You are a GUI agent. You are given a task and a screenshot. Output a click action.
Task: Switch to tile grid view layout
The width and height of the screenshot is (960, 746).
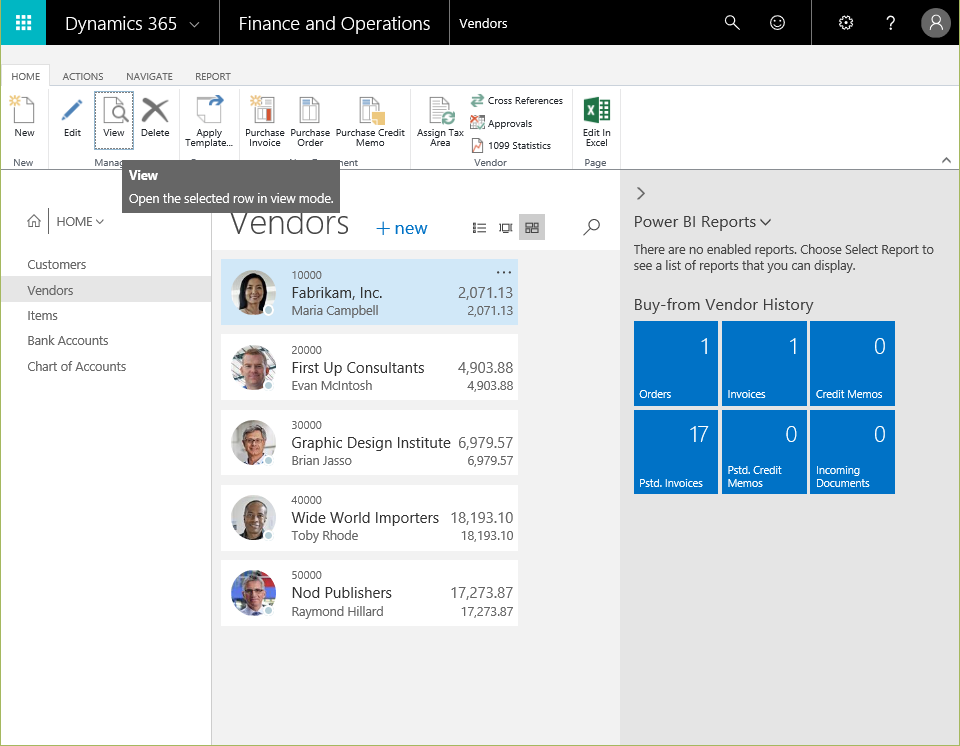531,228
